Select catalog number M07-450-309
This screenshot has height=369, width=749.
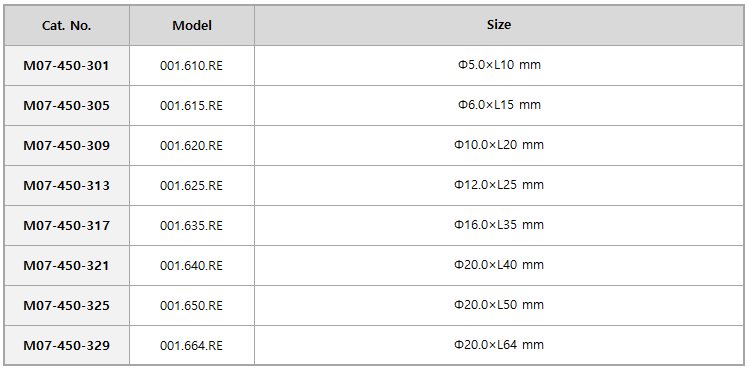coord(67,146)
